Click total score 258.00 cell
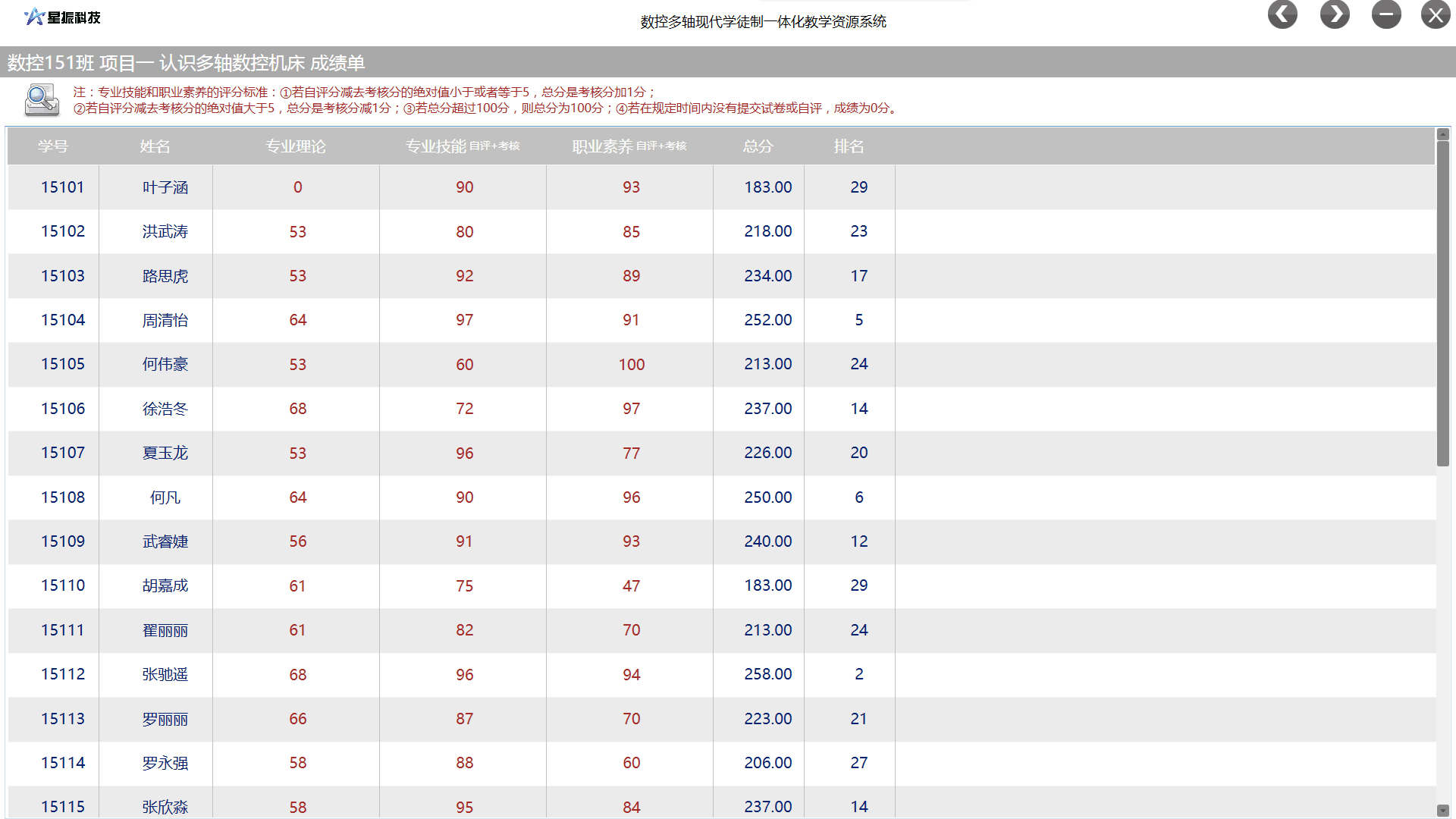Image resolution: width=1456 pixels, height=819 pixels. 767,674
